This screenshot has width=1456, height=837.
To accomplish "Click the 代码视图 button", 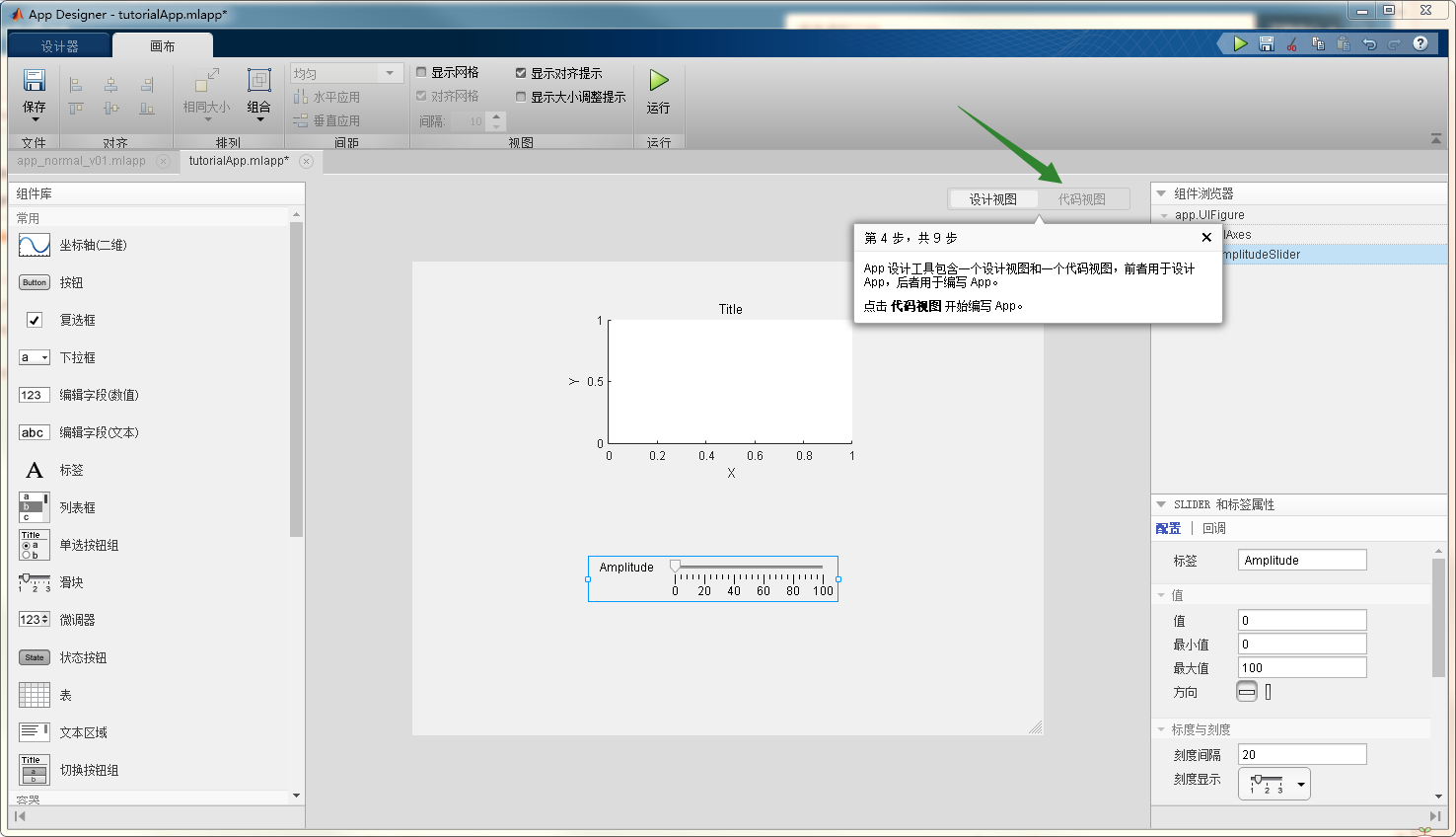I will coord(1082,198).
